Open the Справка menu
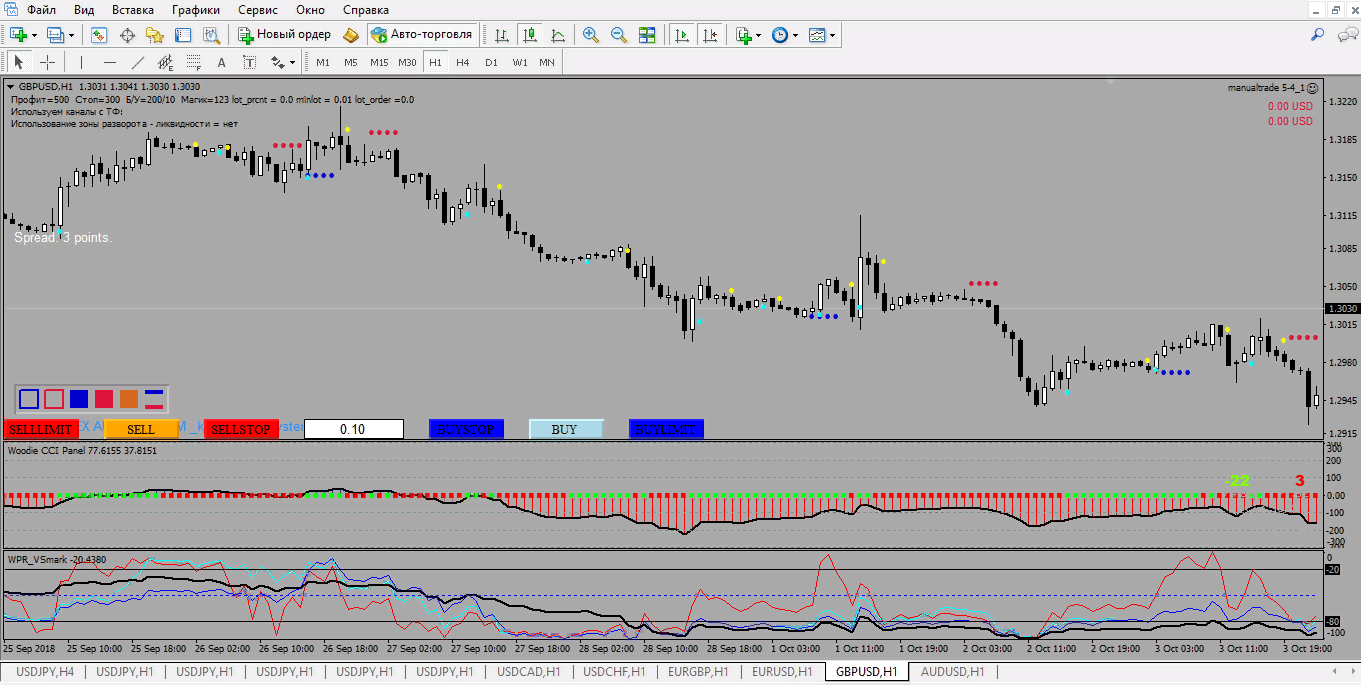 tap(366, 10)
